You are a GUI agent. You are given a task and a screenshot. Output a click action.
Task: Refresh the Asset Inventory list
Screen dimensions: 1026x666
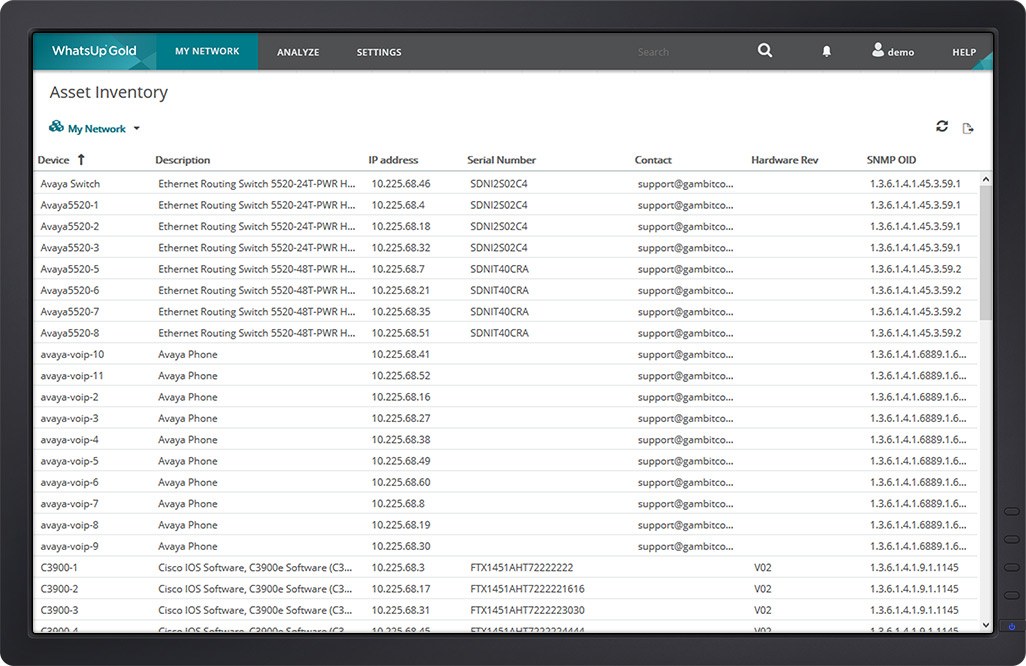[x=941, y=126]
